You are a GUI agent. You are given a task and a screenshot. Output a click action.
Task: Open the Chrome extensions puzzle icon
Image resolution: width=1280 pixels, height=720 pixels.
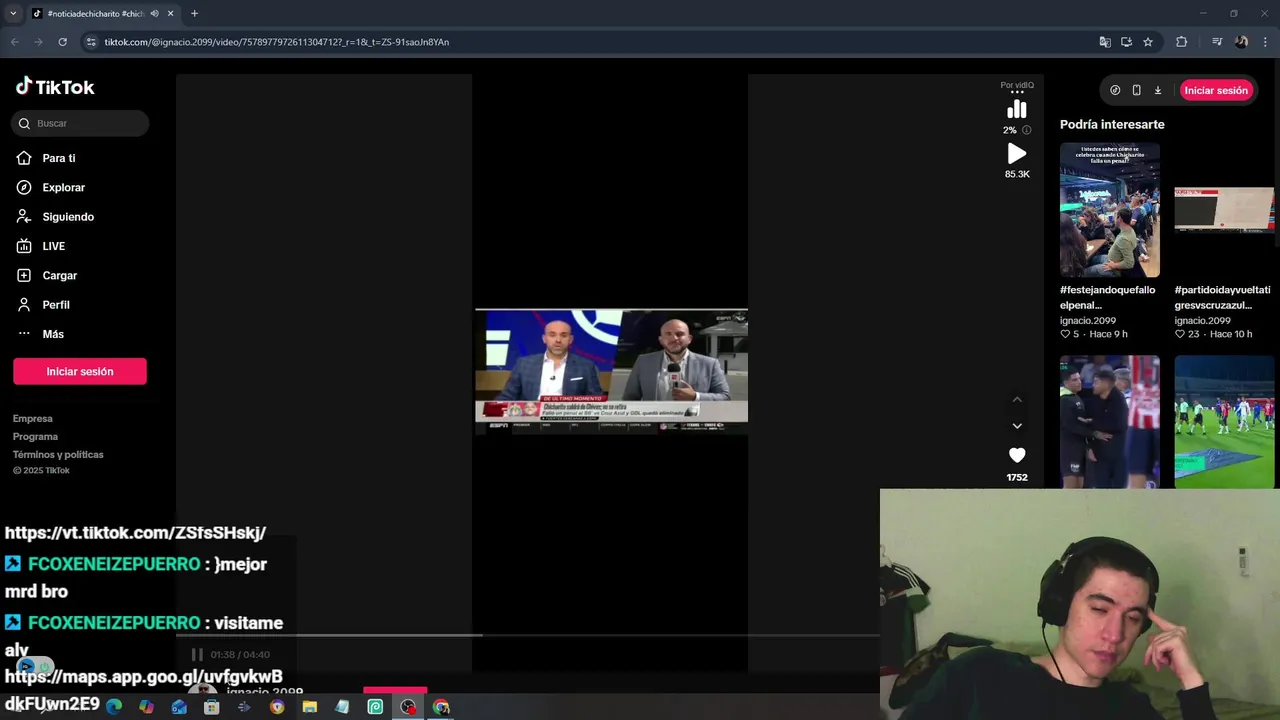click(x=1181, y=42)
